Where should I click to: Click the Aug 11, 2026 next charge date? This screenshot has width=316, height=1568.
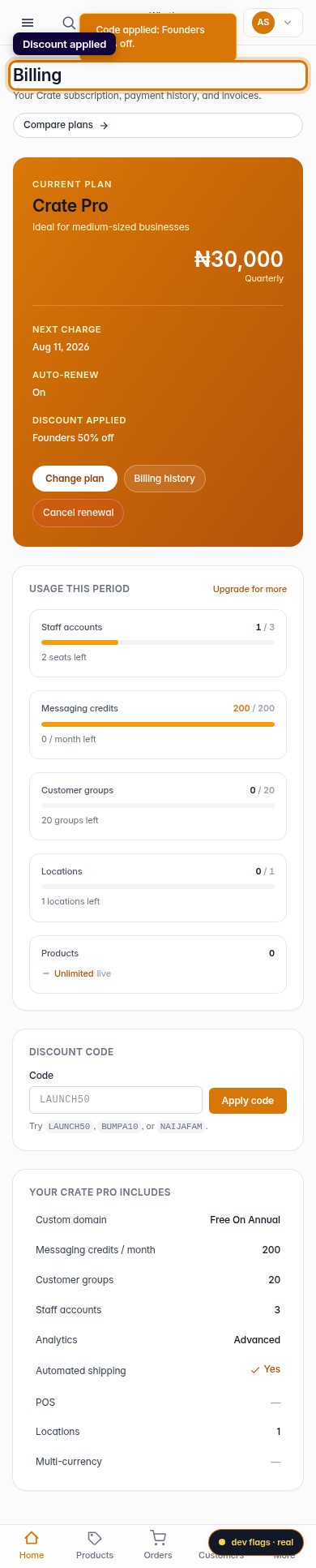61,347
